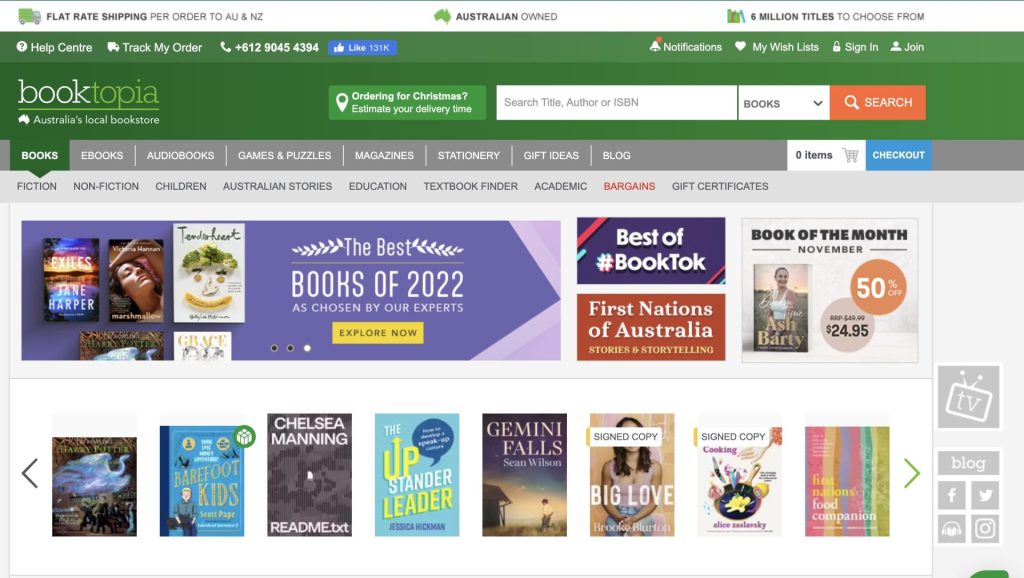This screenshot has height=578, width=1024.
Task: Open the BOOKS search category dropdown
Action: point(784,102)
